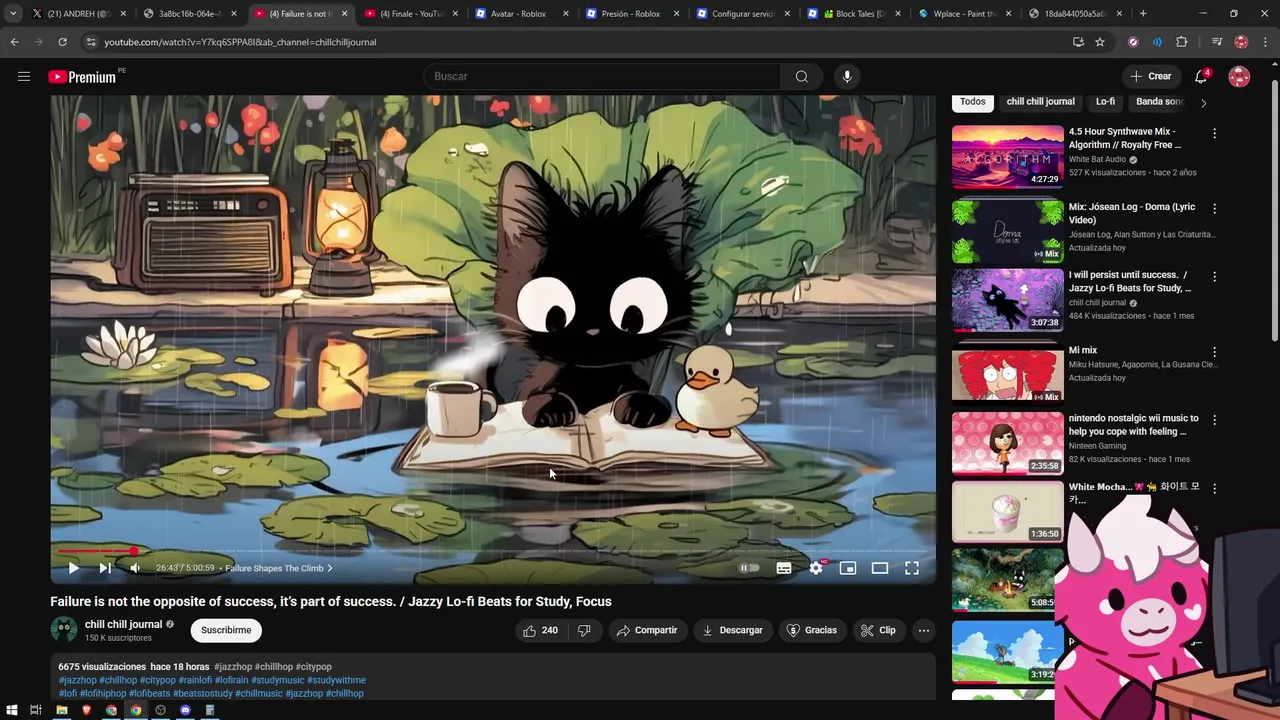Select the Todos filter chip

[x=972, y=101]
